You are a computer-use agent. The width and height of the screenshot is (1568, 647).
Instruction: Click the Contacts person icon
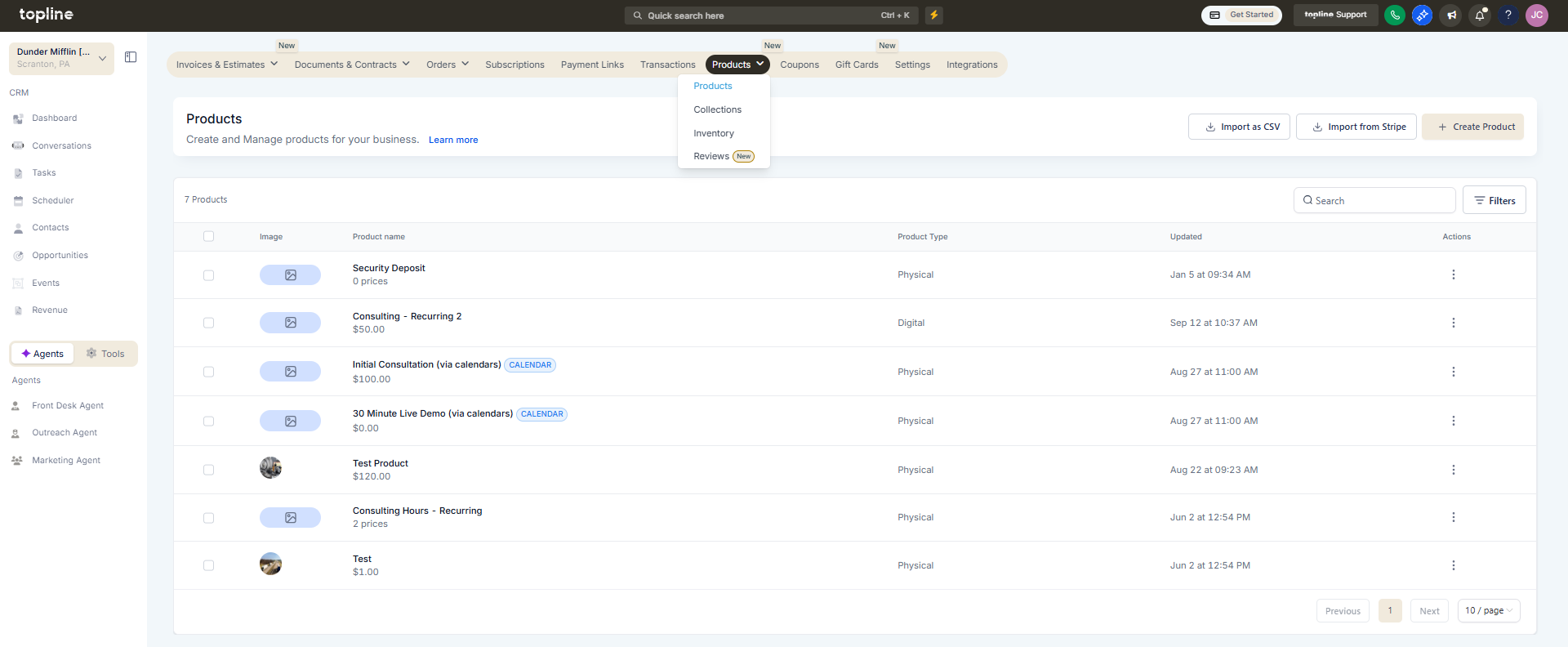pos(18,228)
